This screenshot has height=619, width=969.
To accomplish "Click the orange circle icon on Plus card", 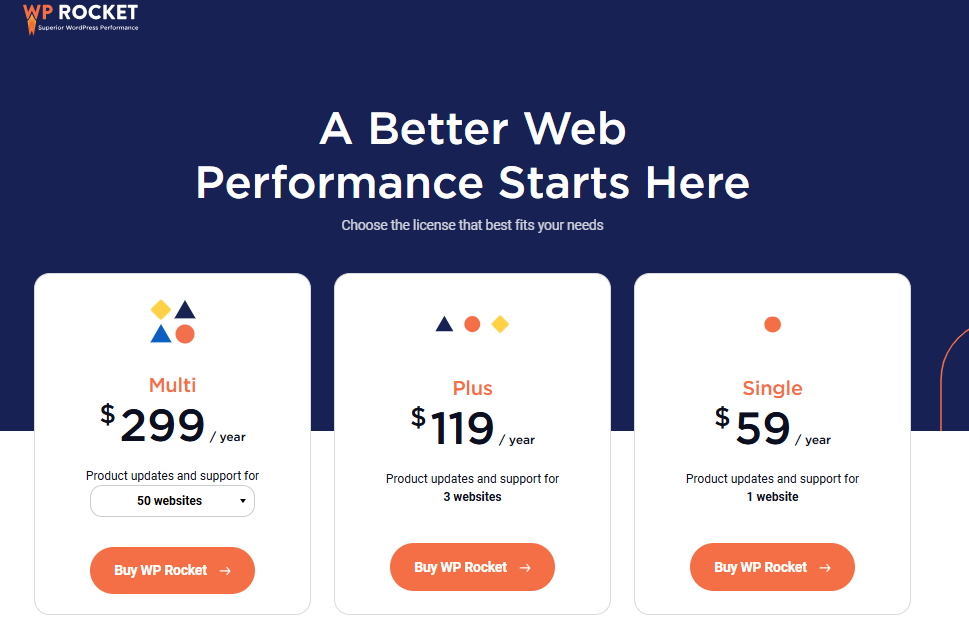I will (471, 323).
